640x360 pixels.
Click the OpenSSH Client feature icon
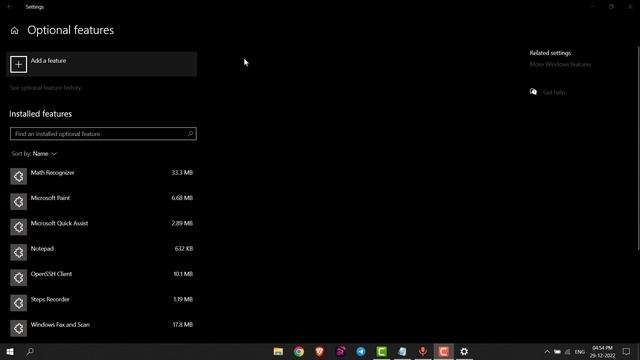(x=18, y=278)
